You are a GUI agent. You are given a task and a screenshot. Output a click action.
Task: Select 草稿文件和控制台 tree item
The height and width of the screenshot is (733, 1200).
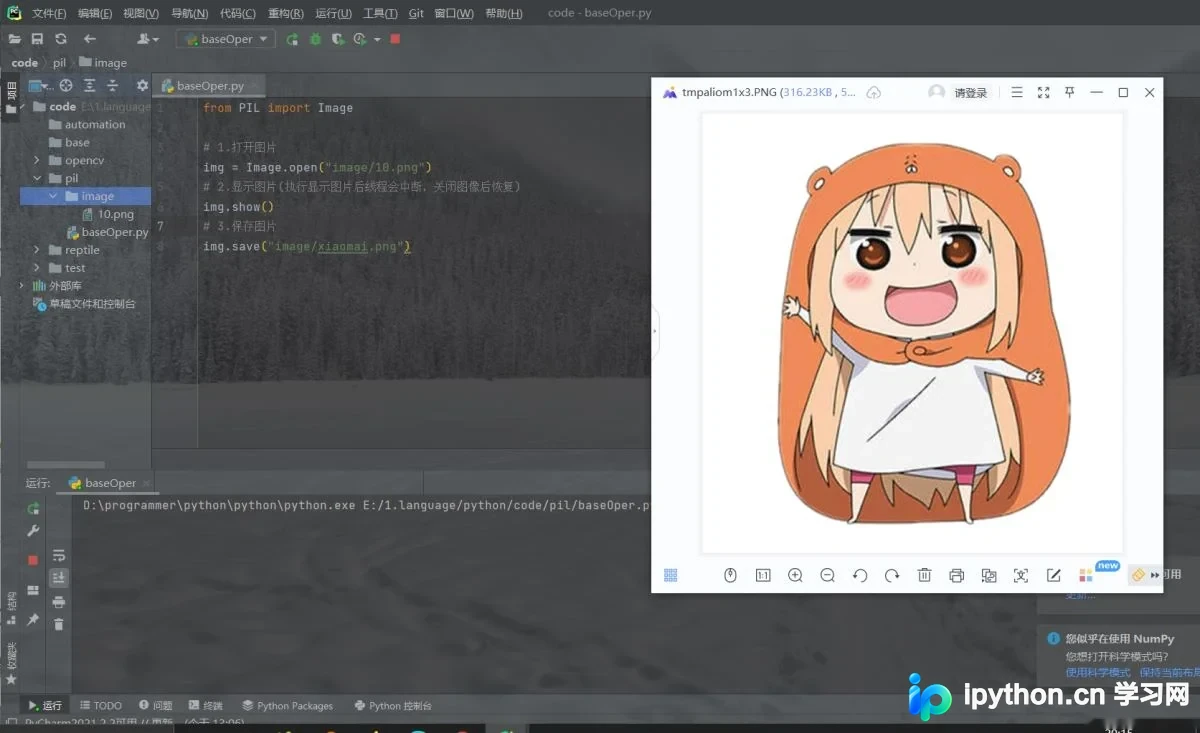click(x=86, y=304)
